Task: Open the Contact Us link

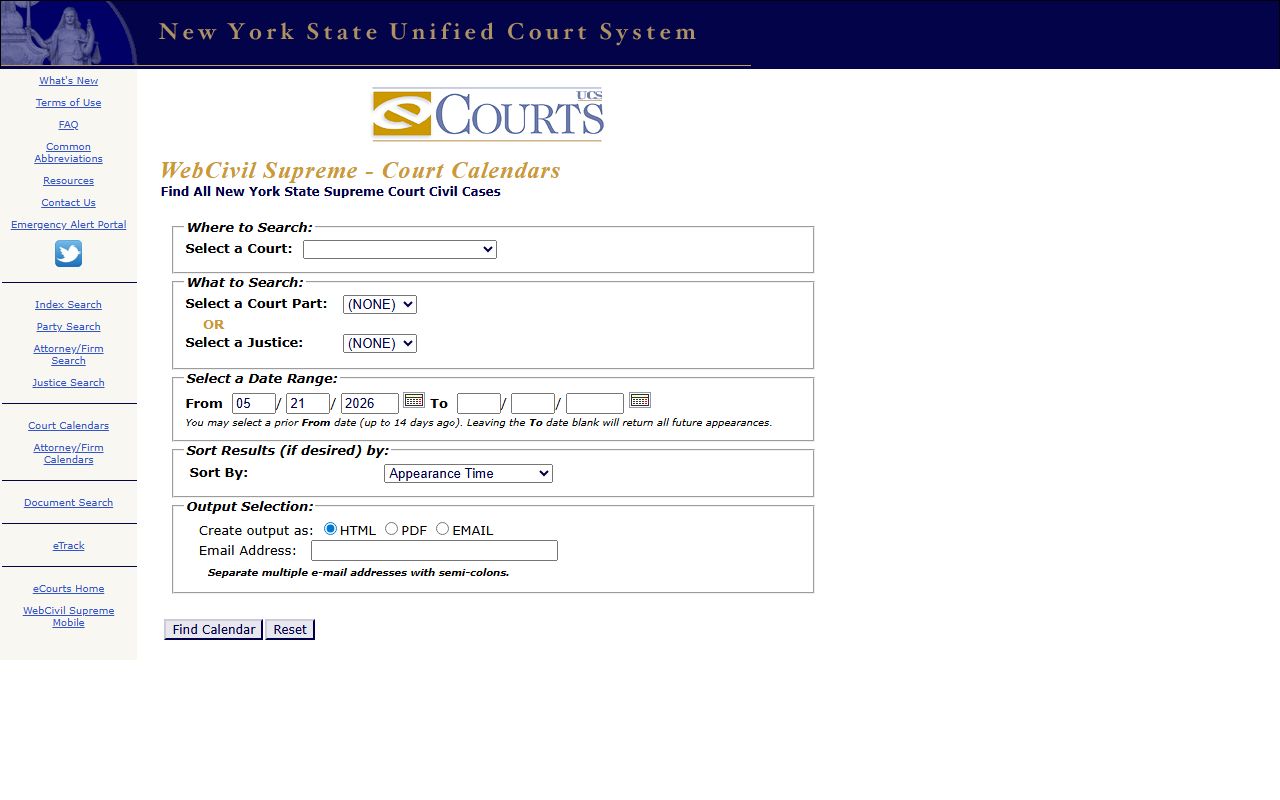Action: [68, 203]
